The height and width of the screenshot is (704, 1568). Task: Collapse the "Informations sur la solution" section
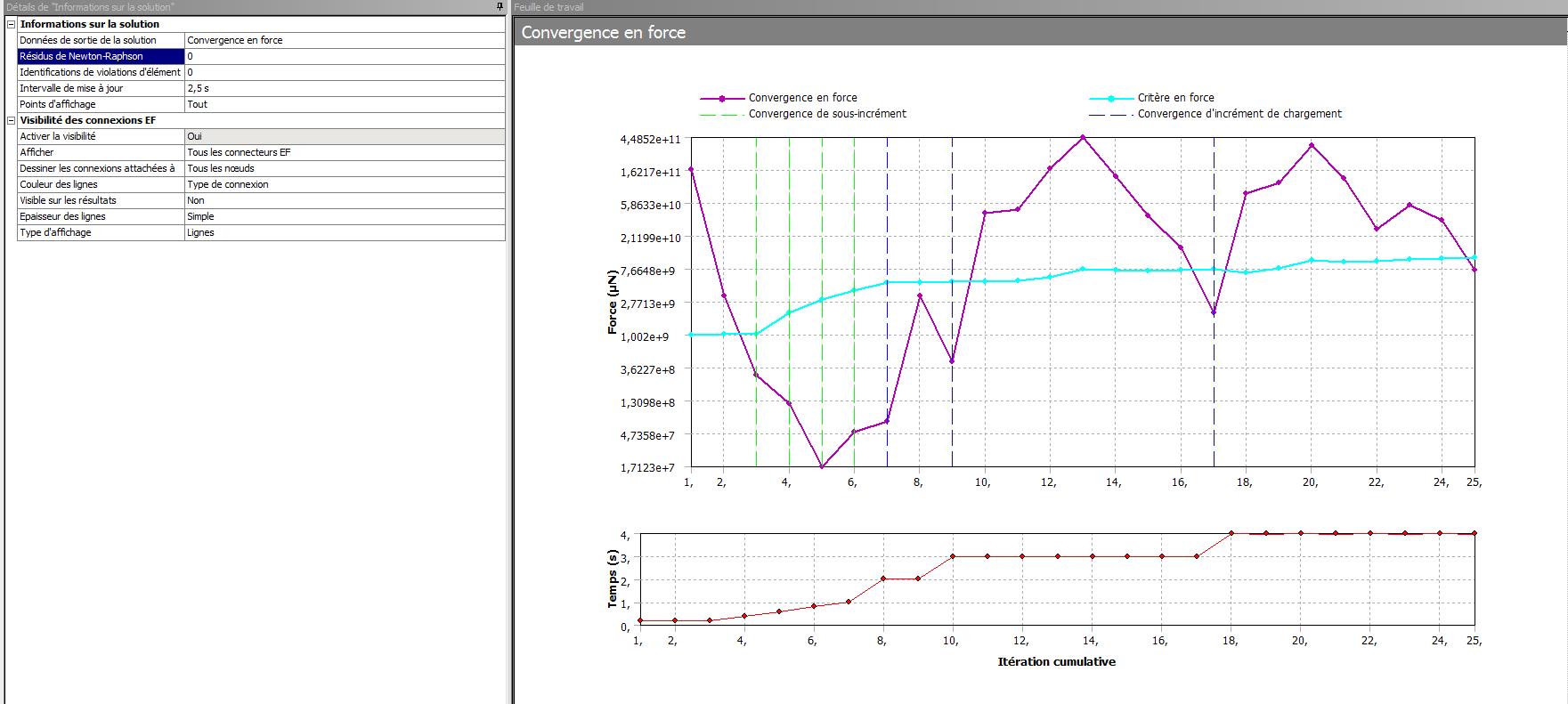[x=12, y=24]
